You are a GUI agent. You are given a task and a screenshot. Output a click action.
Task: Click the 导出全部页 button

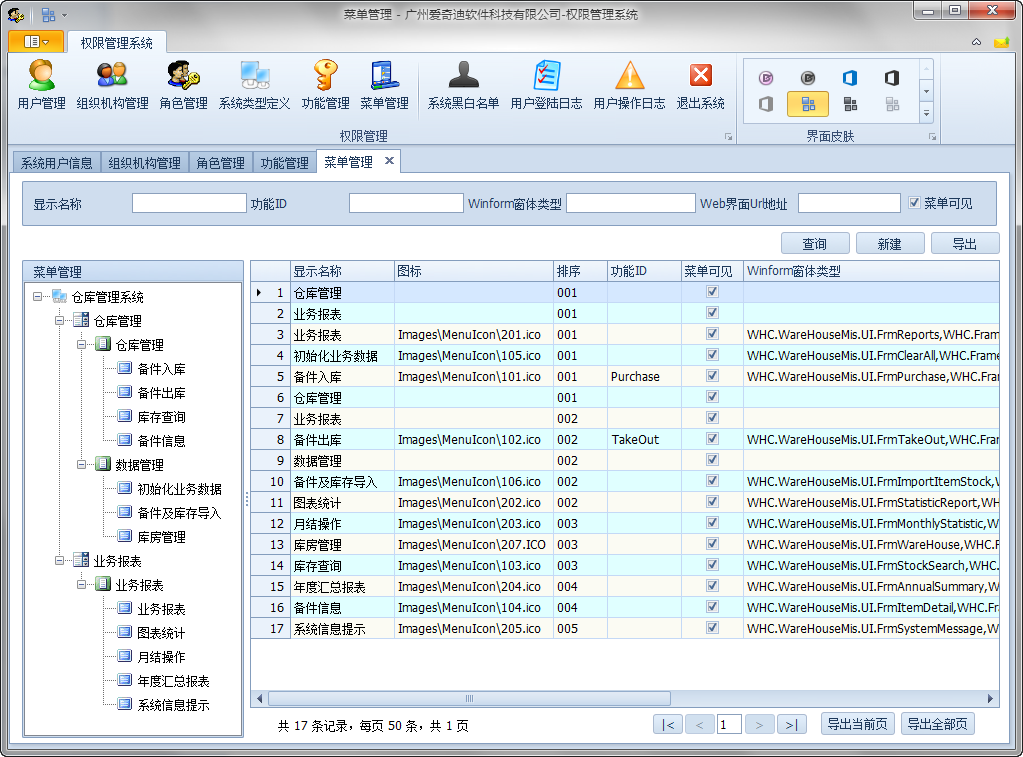tap(937, 725)
